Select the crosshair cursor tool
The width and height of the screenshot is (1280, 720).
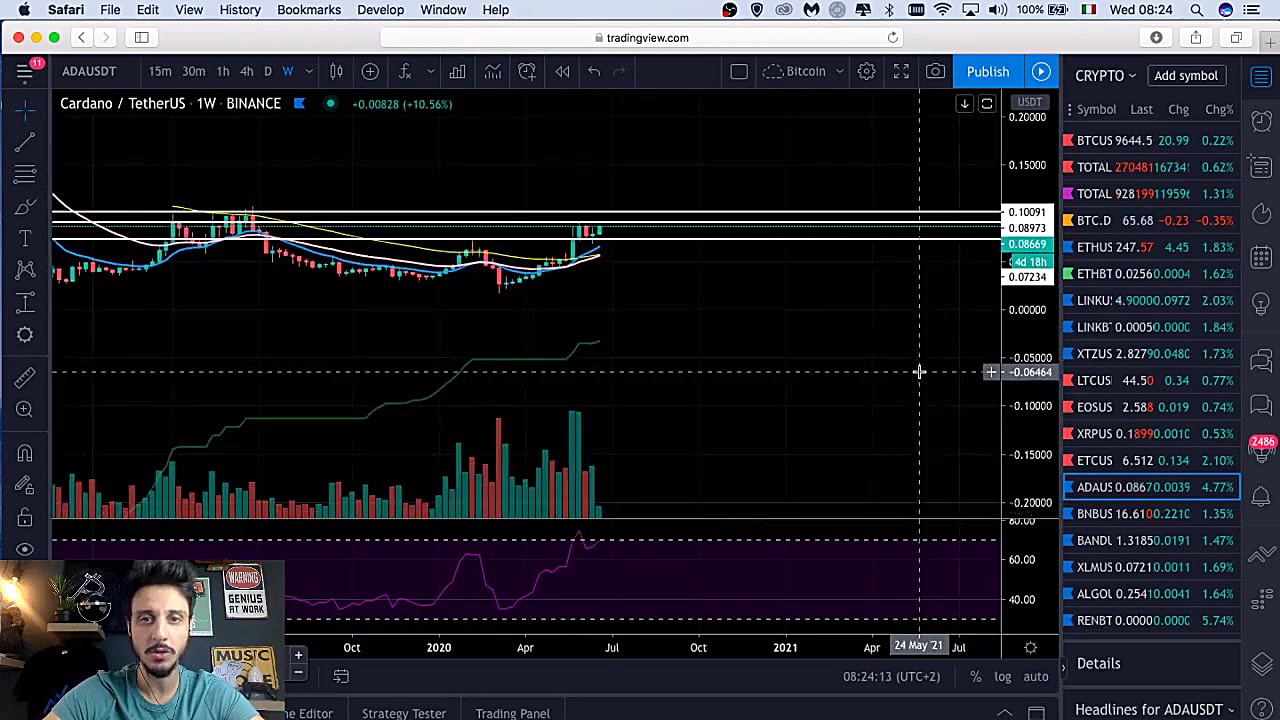pos(25,108)
